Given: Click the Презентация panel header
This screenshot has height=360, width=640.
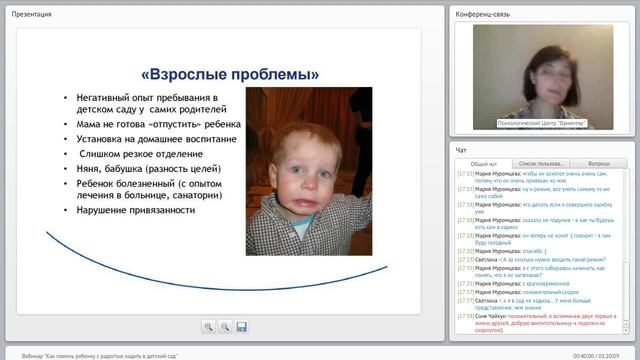Looking at the screenshot, I should coord(31,14).
